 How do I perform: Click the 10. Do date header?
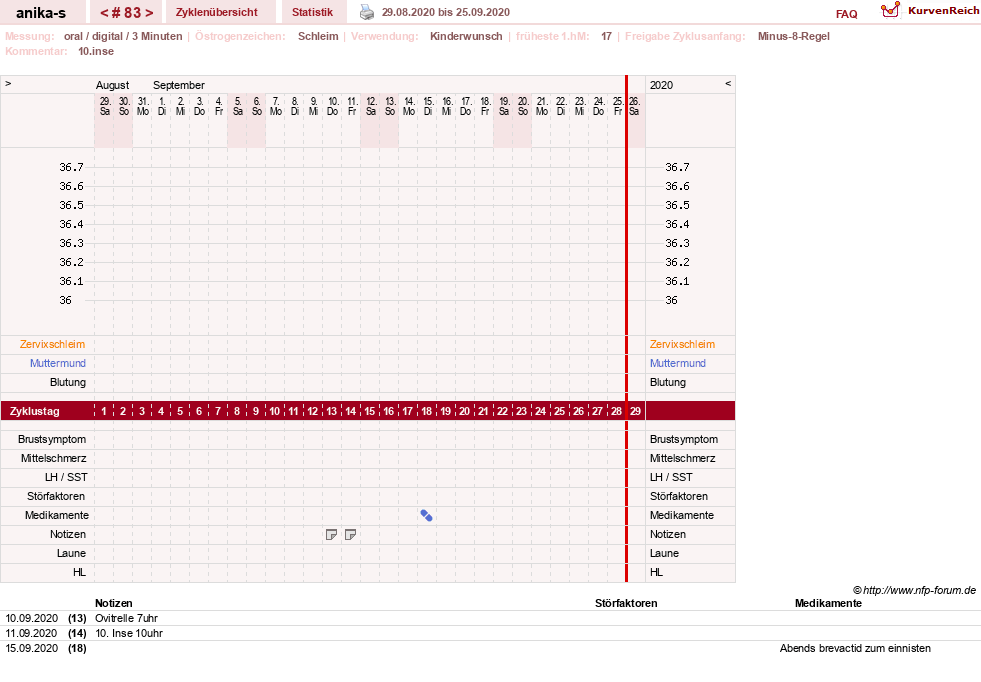pos(333,106)
